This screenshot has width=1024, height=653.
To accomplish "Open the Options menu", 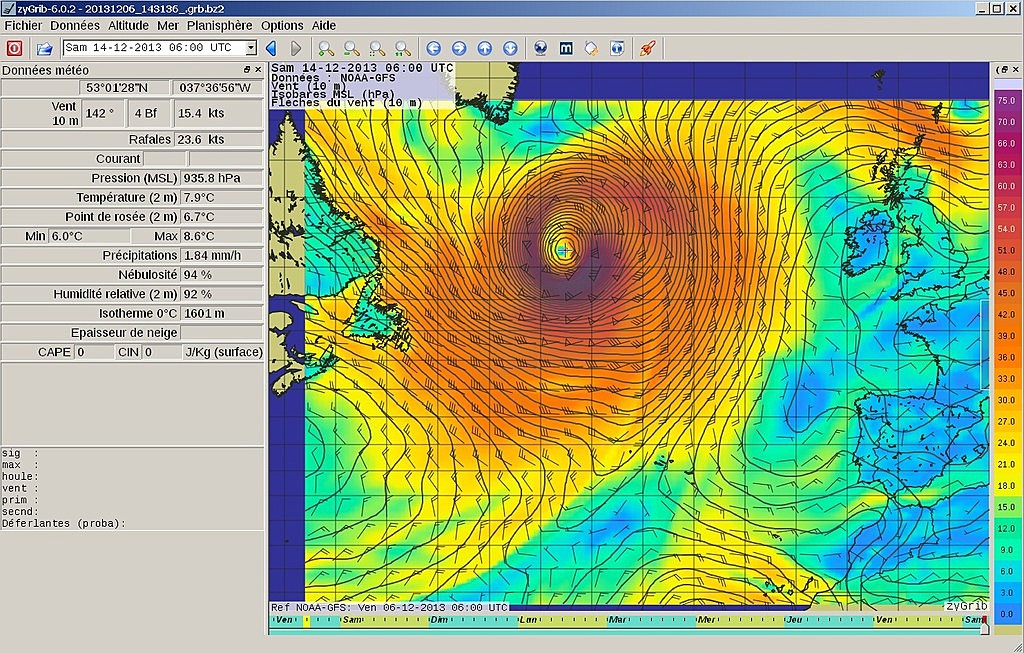I will coord(282,25).
